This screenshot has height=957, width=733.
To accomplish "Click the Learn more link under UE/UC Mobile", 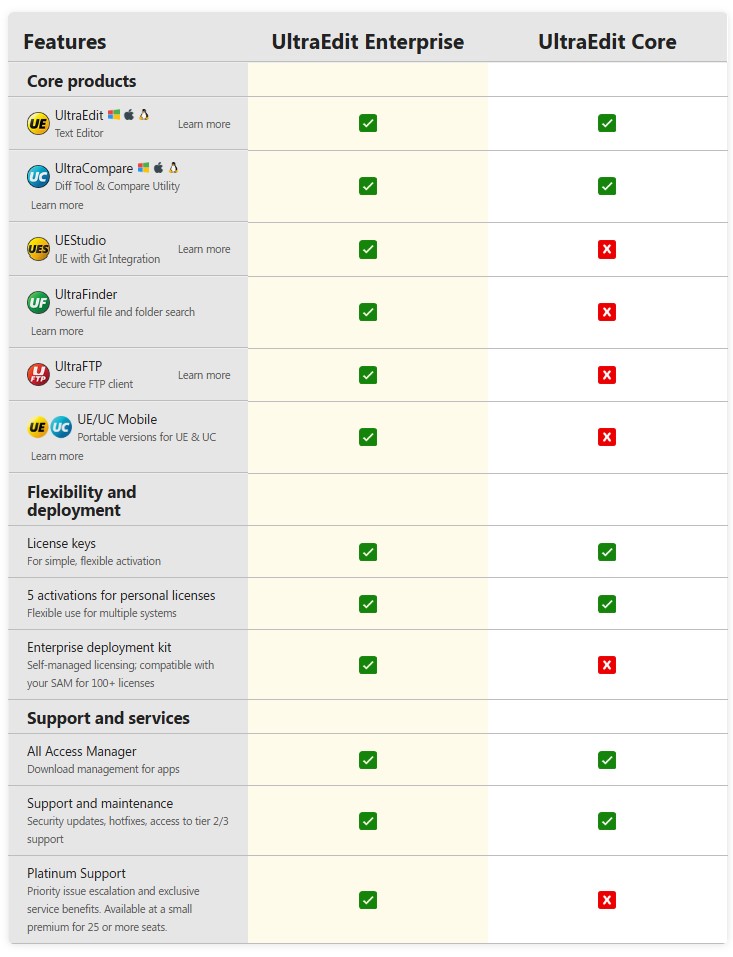I will pyautogui.click(x=57, y=456).
